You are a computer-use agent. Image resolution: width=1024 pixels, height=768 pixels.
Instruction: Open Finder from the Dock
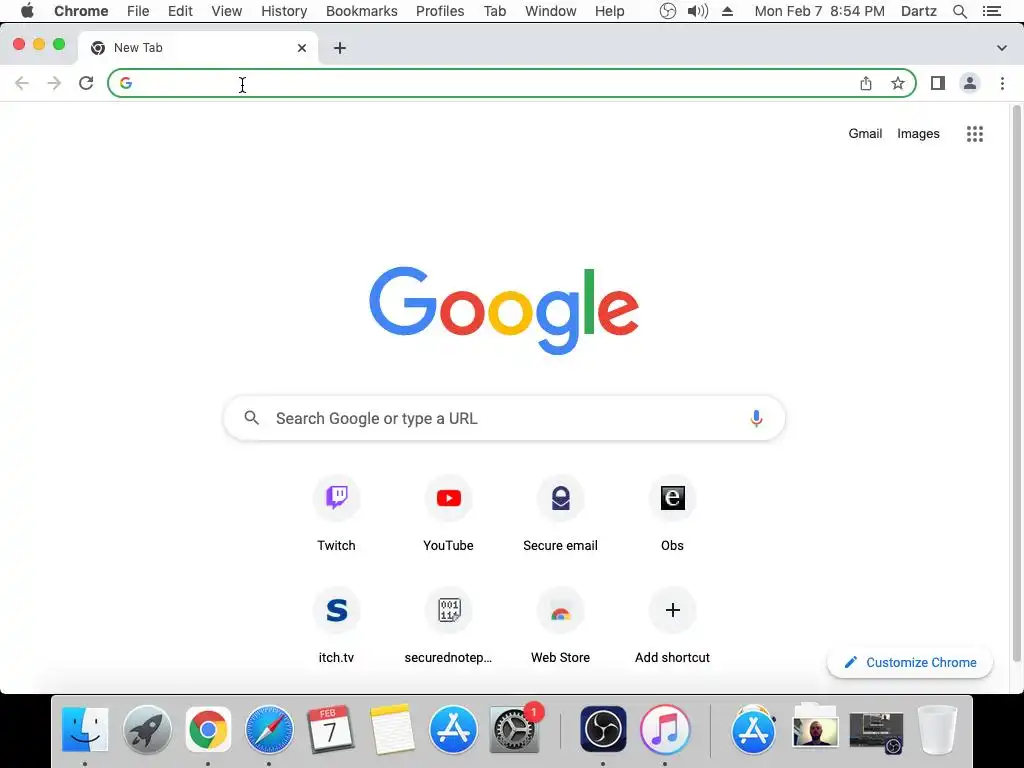point(85,729)
